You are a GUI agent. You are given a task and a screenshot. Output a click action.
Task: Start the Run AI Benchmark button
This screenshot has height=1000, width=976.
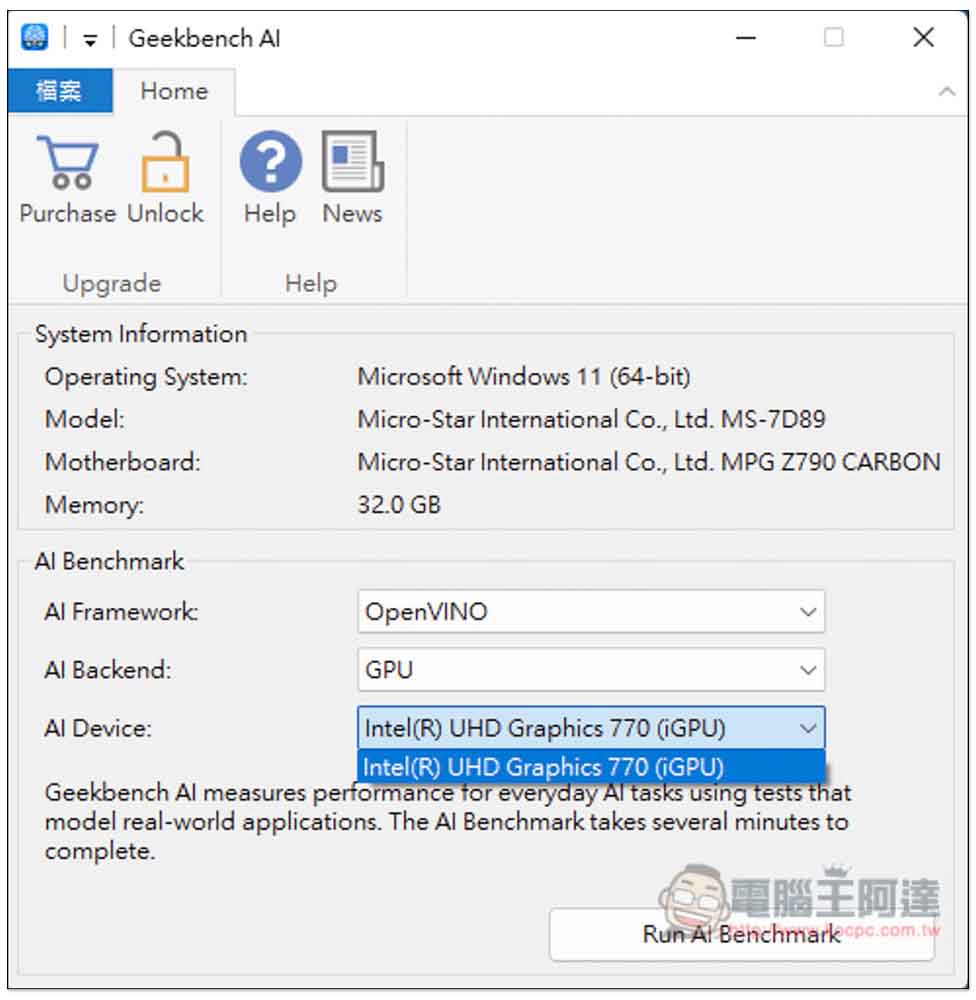[741, 934]
